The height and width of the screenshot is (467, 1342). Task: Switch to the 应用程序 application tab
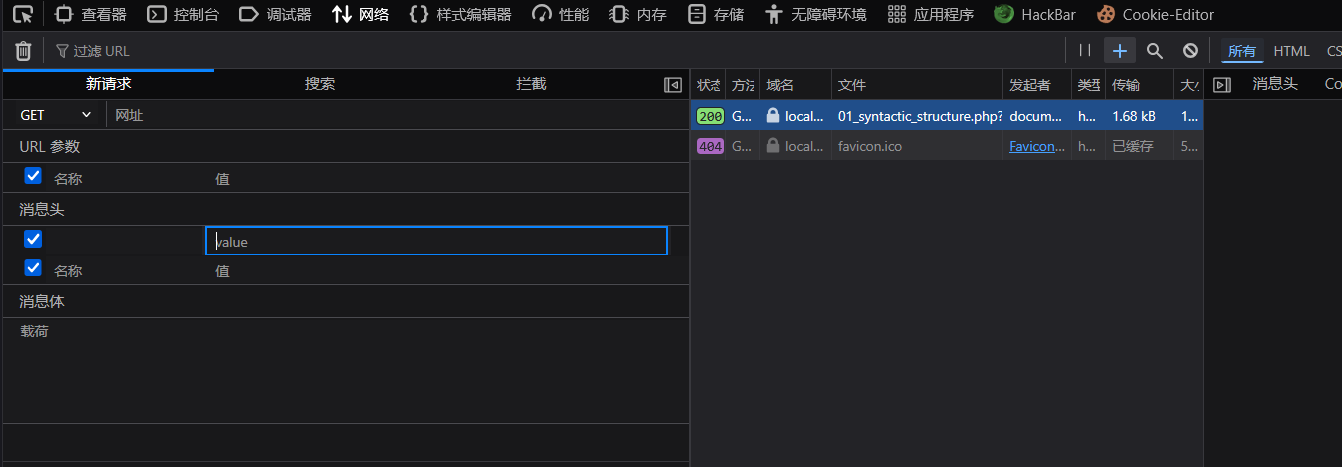[931, 14]
